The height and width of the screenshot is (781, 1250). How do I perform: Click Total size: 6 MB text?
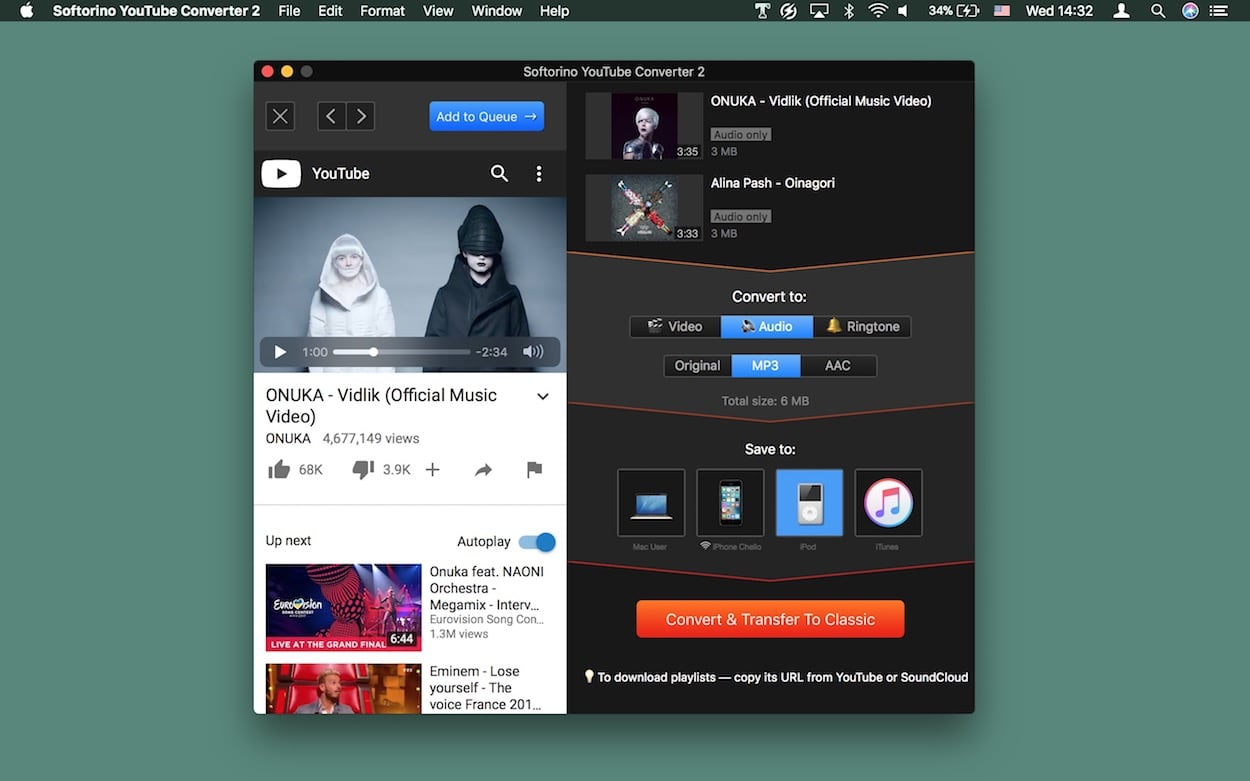(765, 401)
